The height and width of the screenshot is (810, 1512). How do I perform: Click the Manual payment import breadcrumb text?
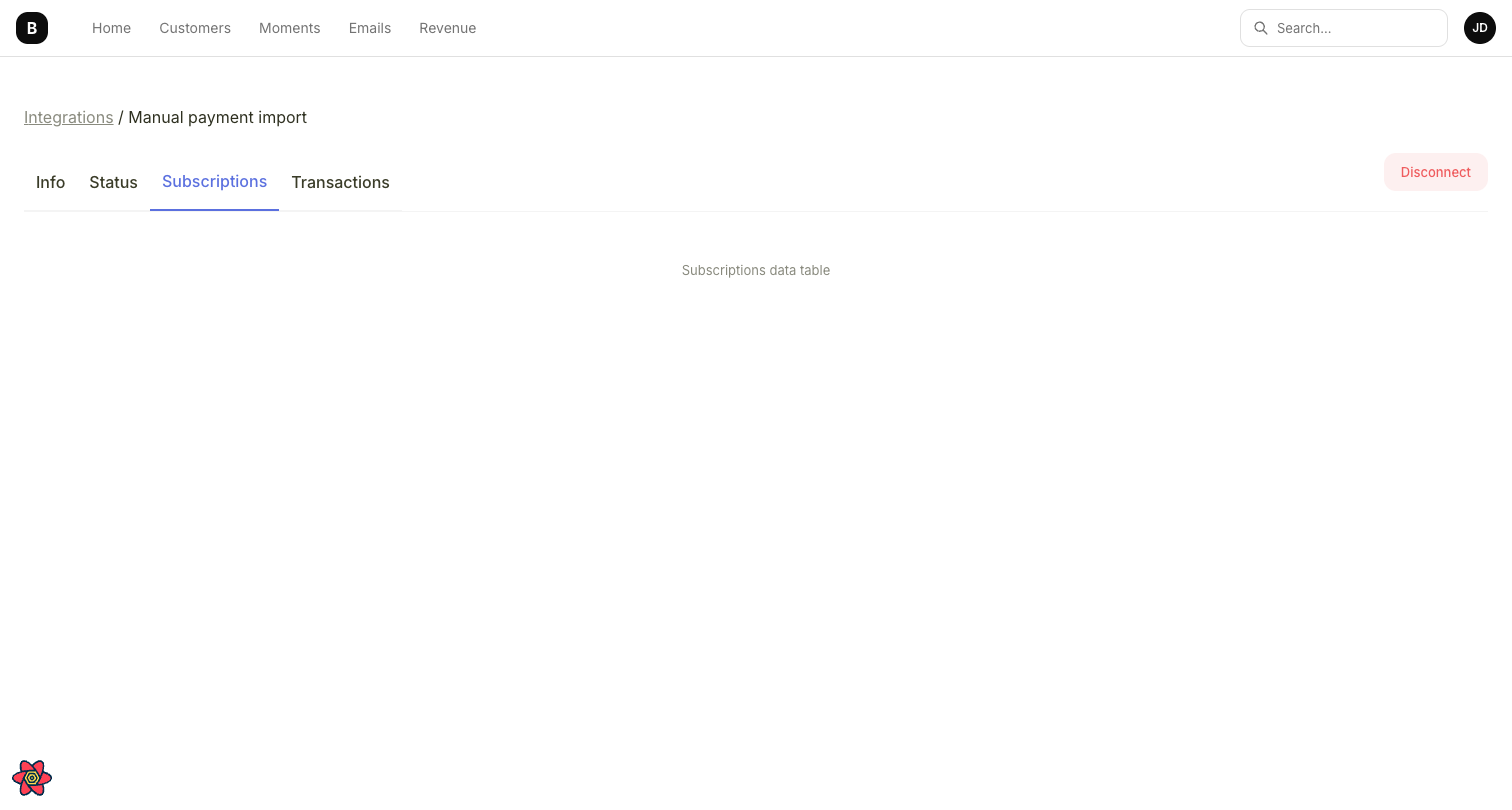[217, 117]
